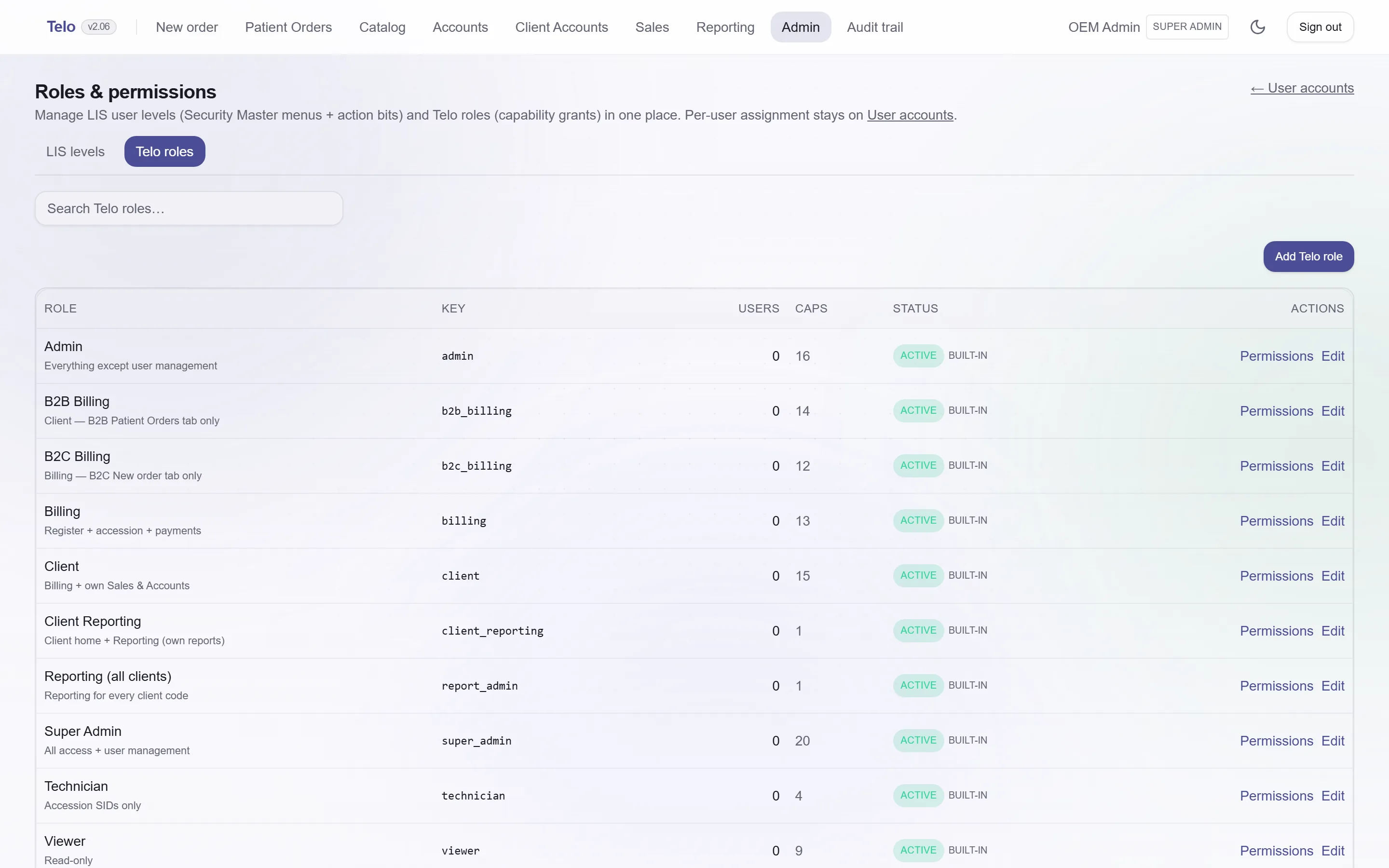The height and width of the screenshot is (868, 1389).
Task: Open Permissions for B2C Billing
Action: (x=1276, y=466)
